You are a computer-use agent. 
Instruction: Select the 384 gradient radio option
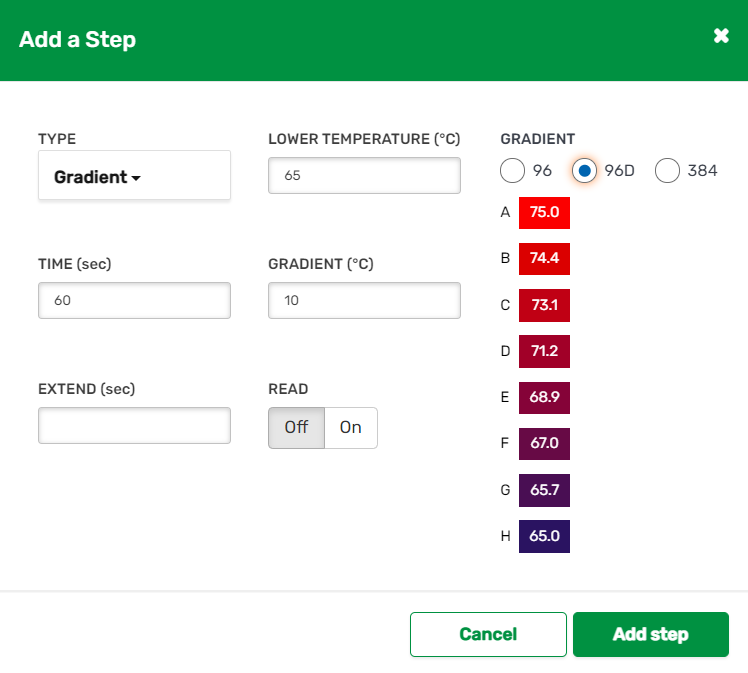coord(668,170)
